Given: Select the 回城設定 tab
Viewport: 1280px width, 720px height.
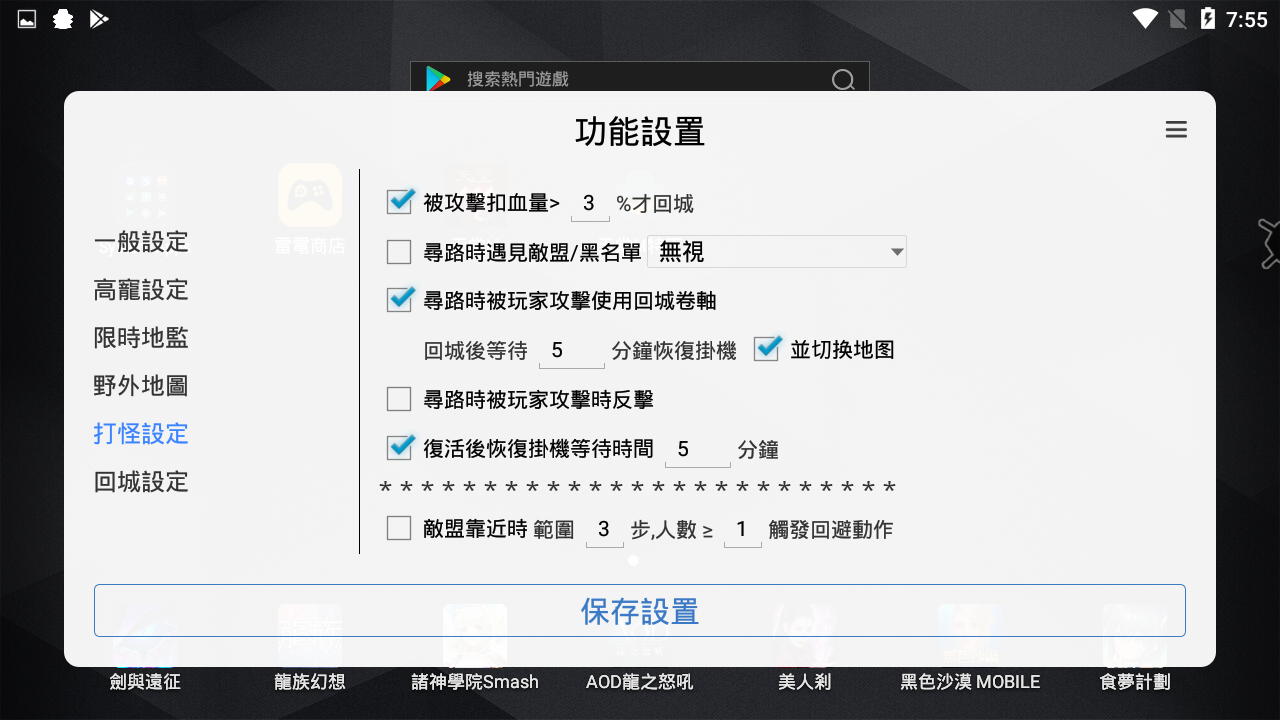Looking at the screenshot, I should click(x=140, y=482).
